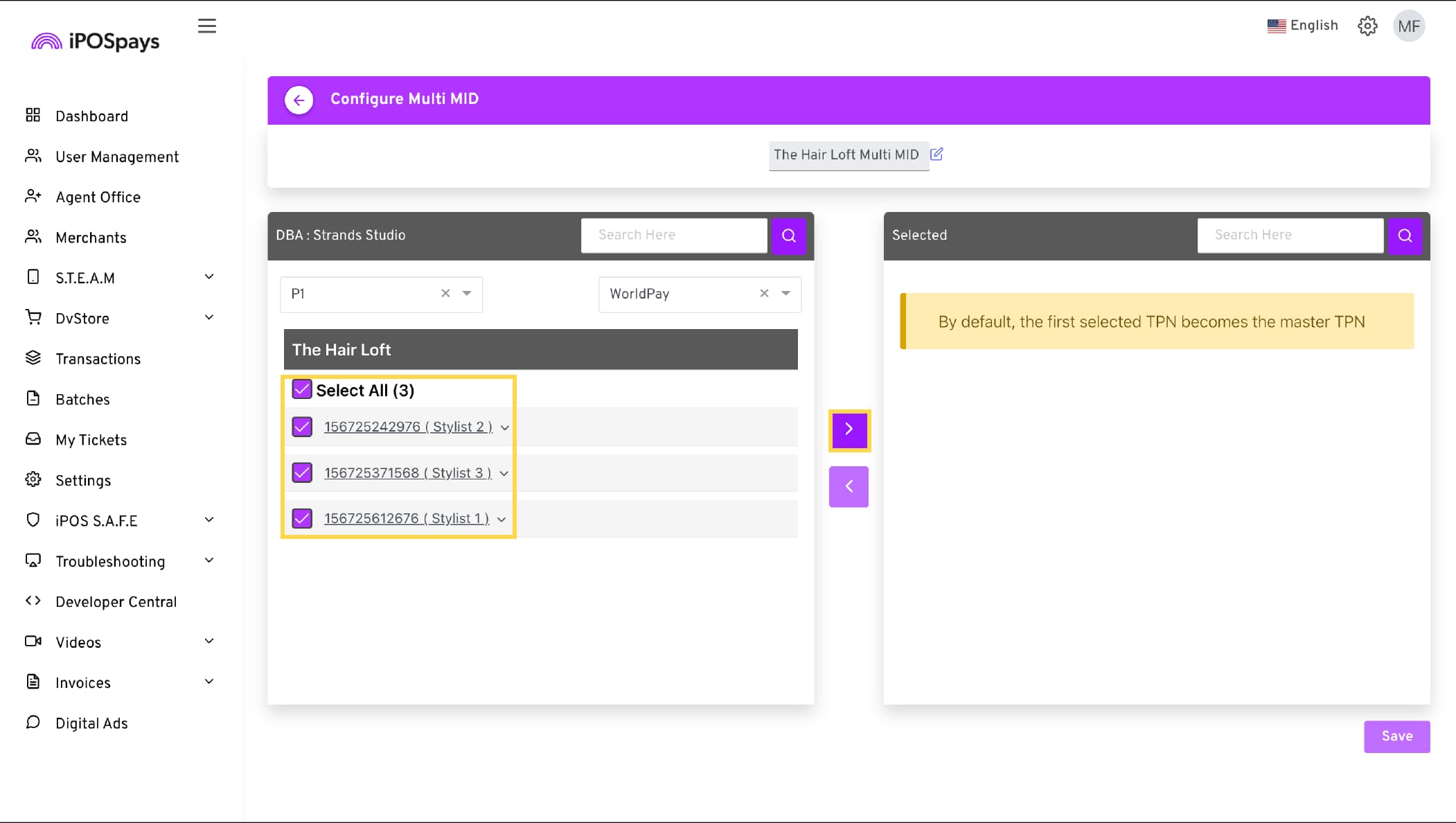Uncheck the Select All (3) checkbox
Viewport: 1456px width, 823px height.
(302, 389)
